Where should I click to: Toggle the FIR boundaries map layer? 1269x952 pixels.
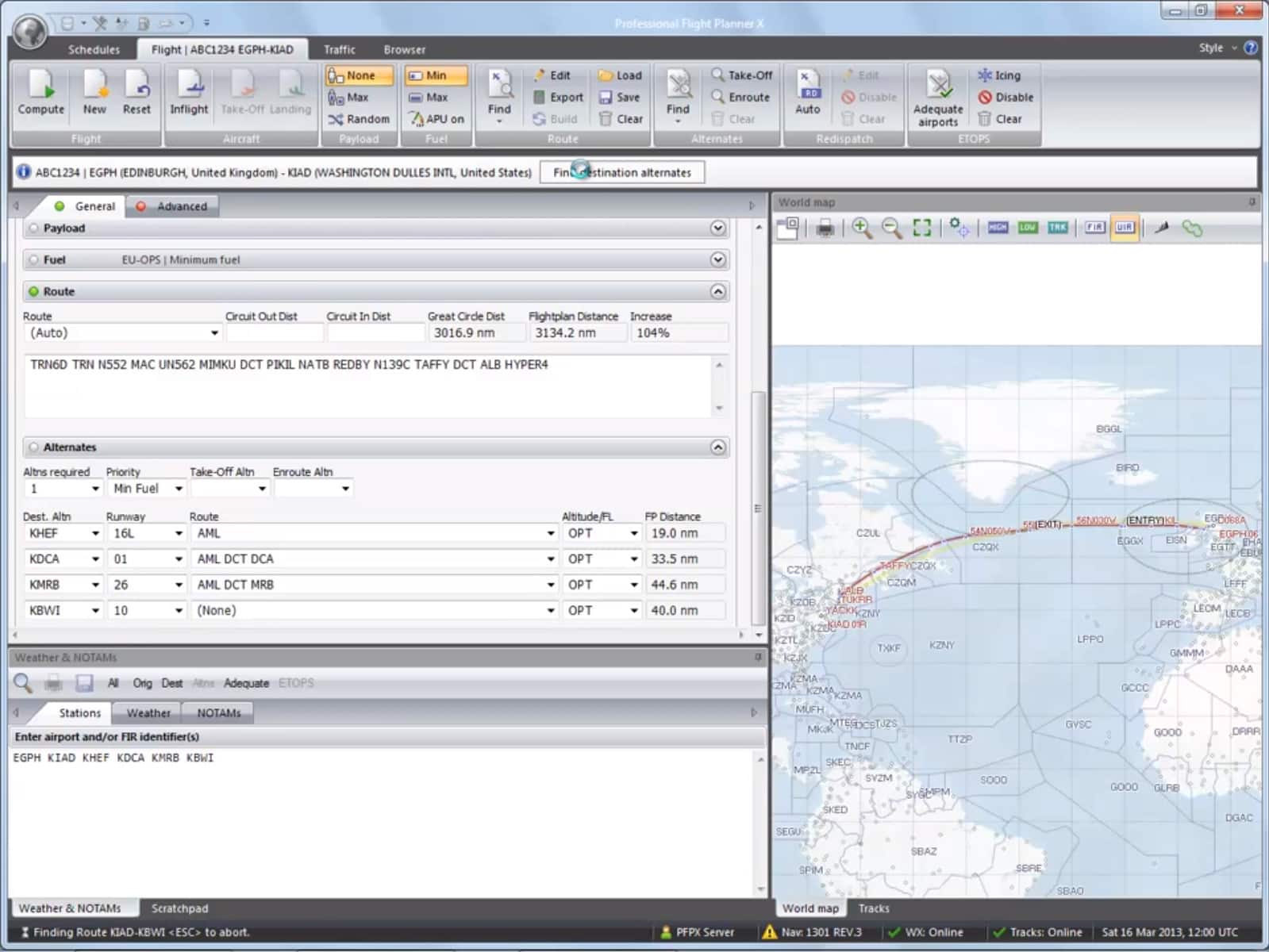tap(1094, 228)
